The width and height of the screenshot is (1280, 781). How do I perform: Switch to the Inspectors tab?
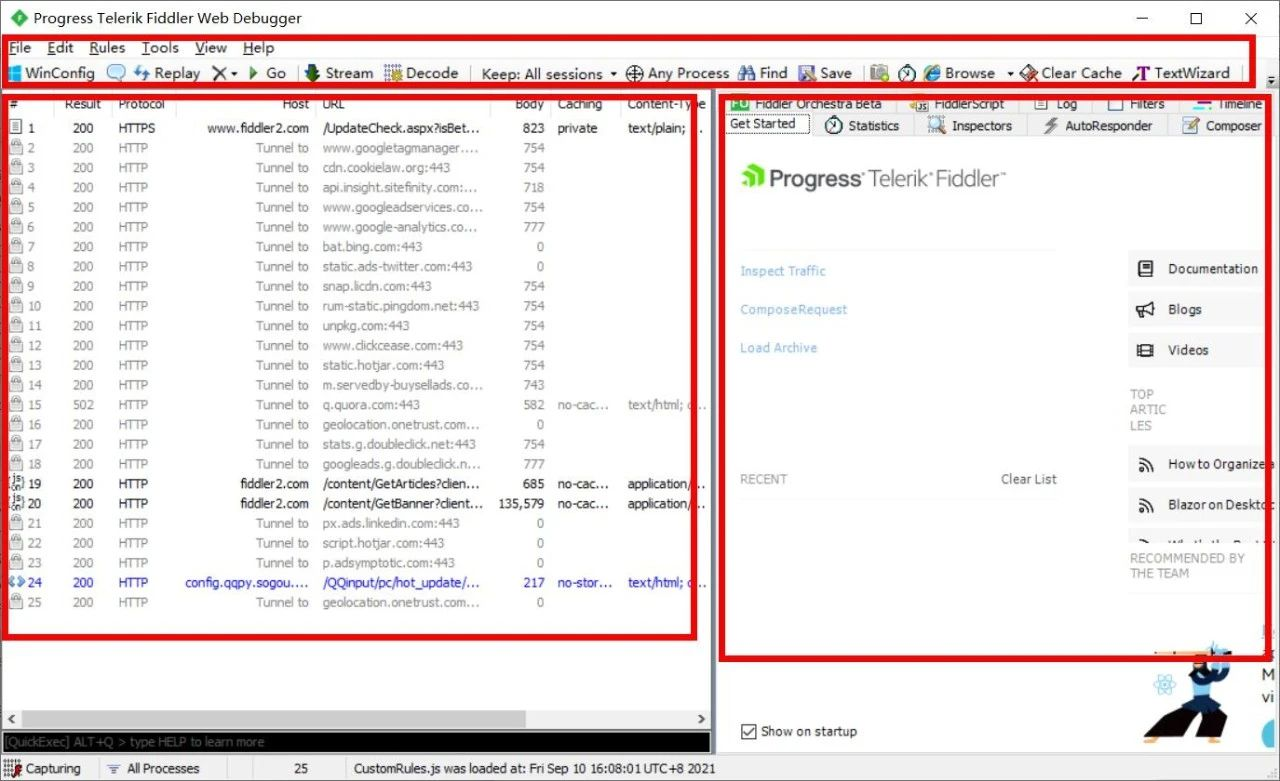[x=971, y=125]
